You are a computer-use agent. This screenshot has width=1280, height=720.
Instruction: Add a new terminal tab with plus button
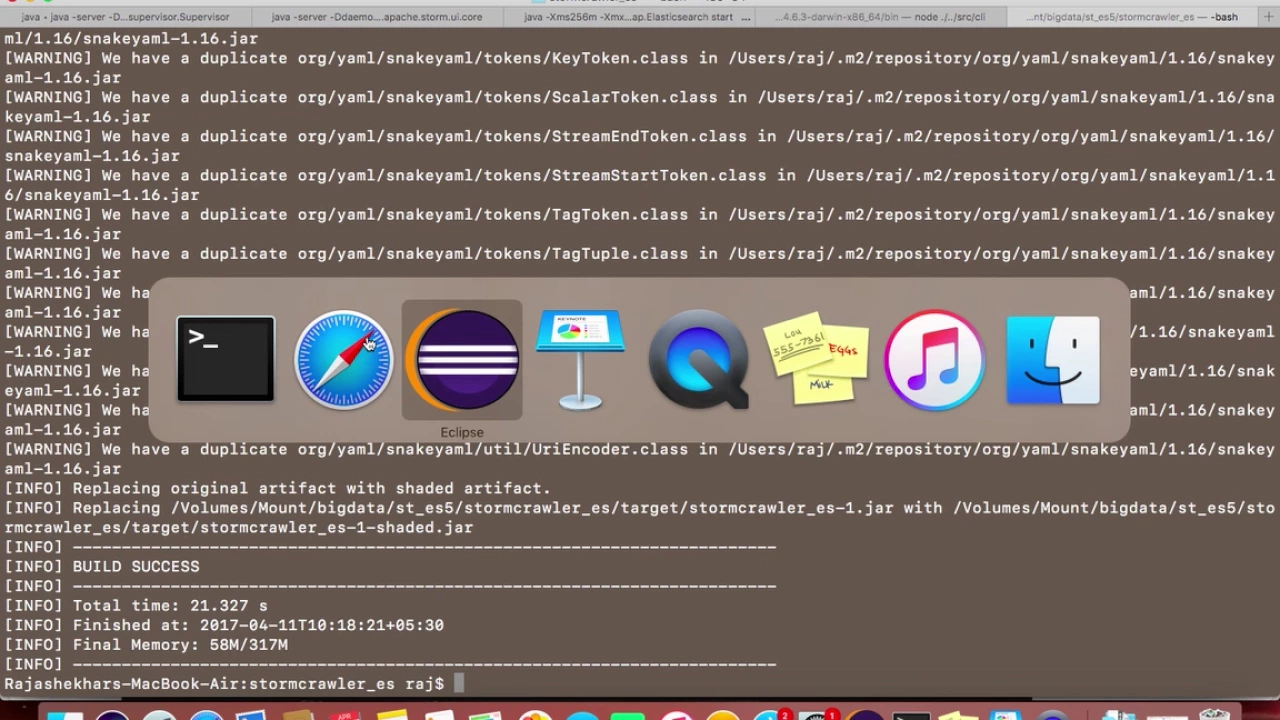click(x=1269, y=17)
